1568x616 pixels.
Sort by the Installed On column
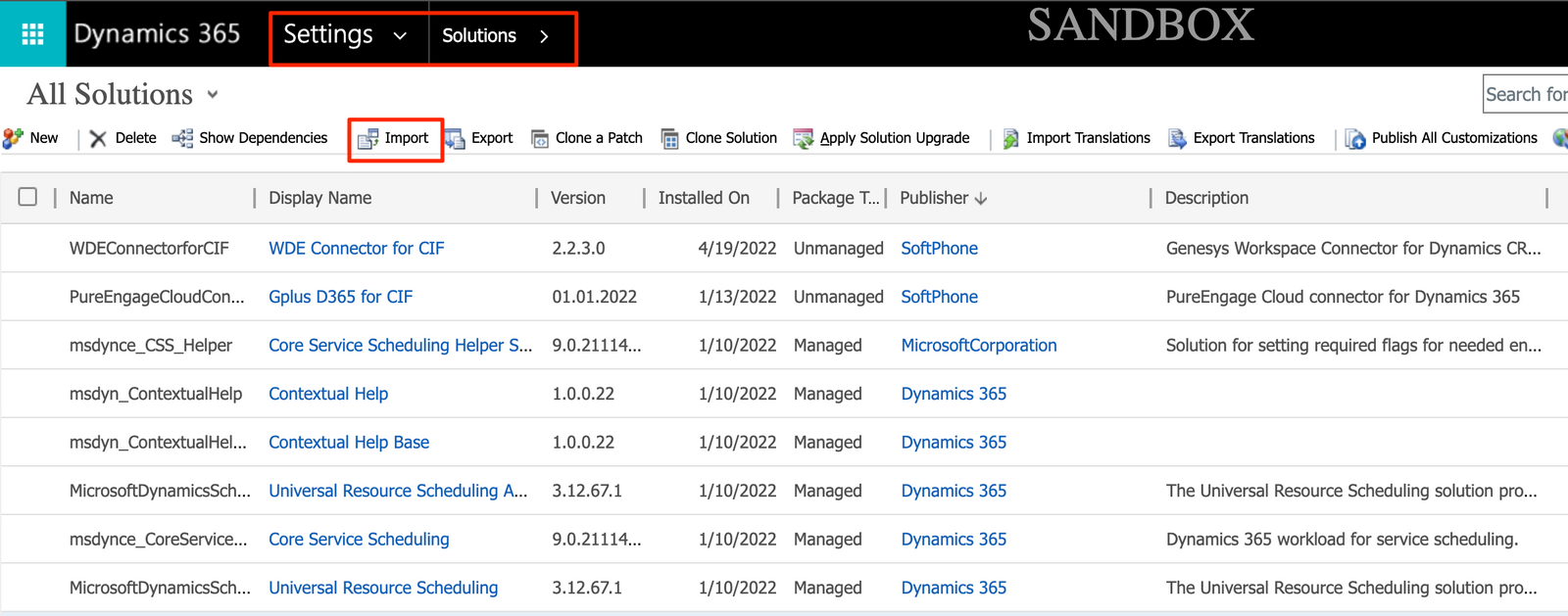(x=704, y=198)
